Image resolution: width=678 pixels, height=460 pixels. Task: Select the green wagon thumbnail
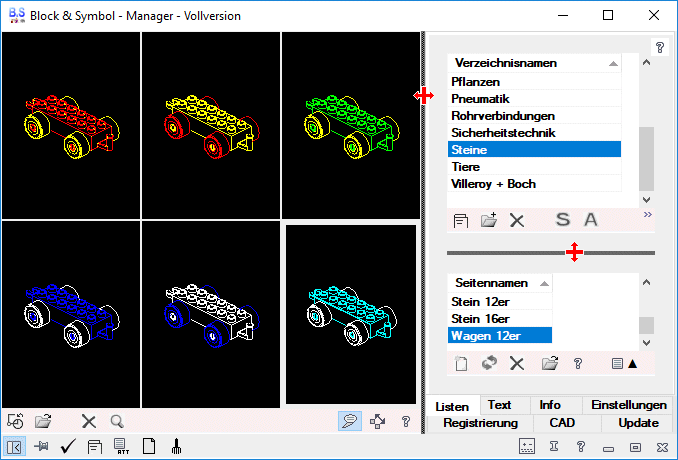point(351,125)
